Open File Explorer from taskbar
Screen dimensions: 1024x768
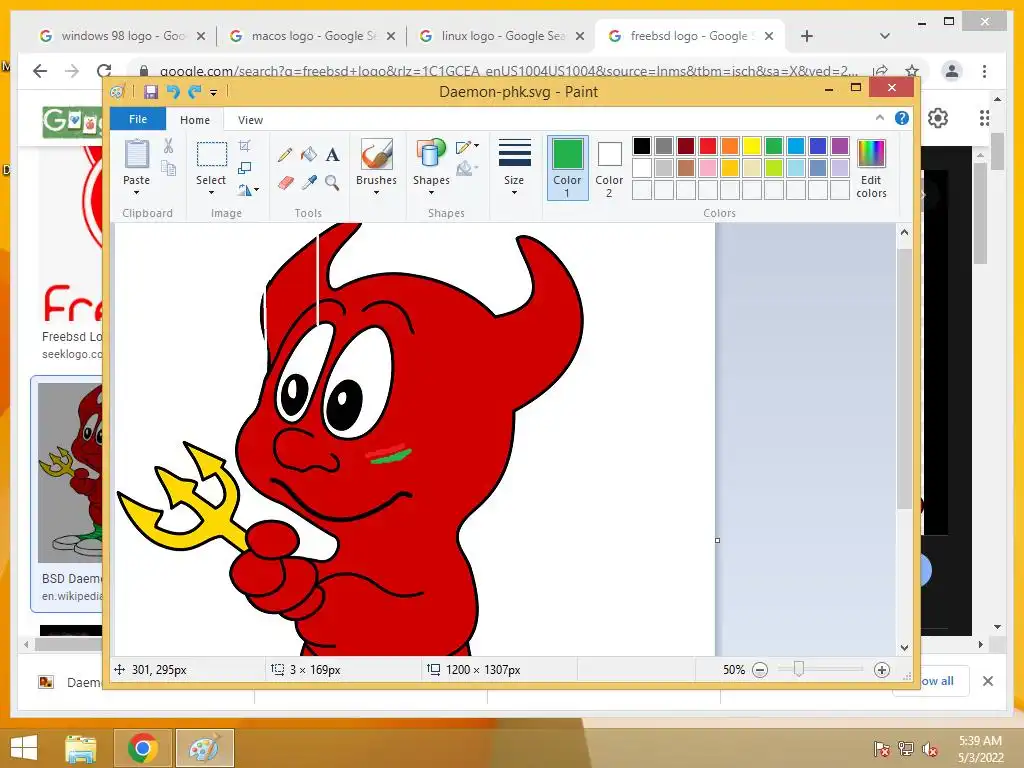(80, 748)
